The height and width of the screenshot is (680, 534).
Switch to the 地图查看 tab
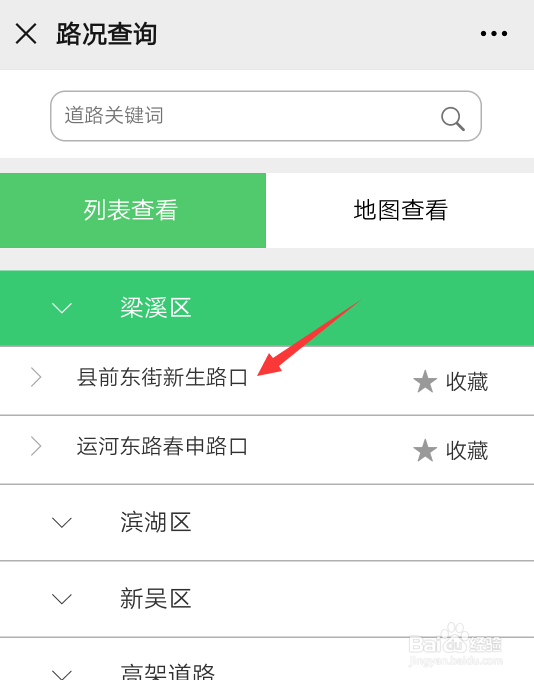[400, 210]
